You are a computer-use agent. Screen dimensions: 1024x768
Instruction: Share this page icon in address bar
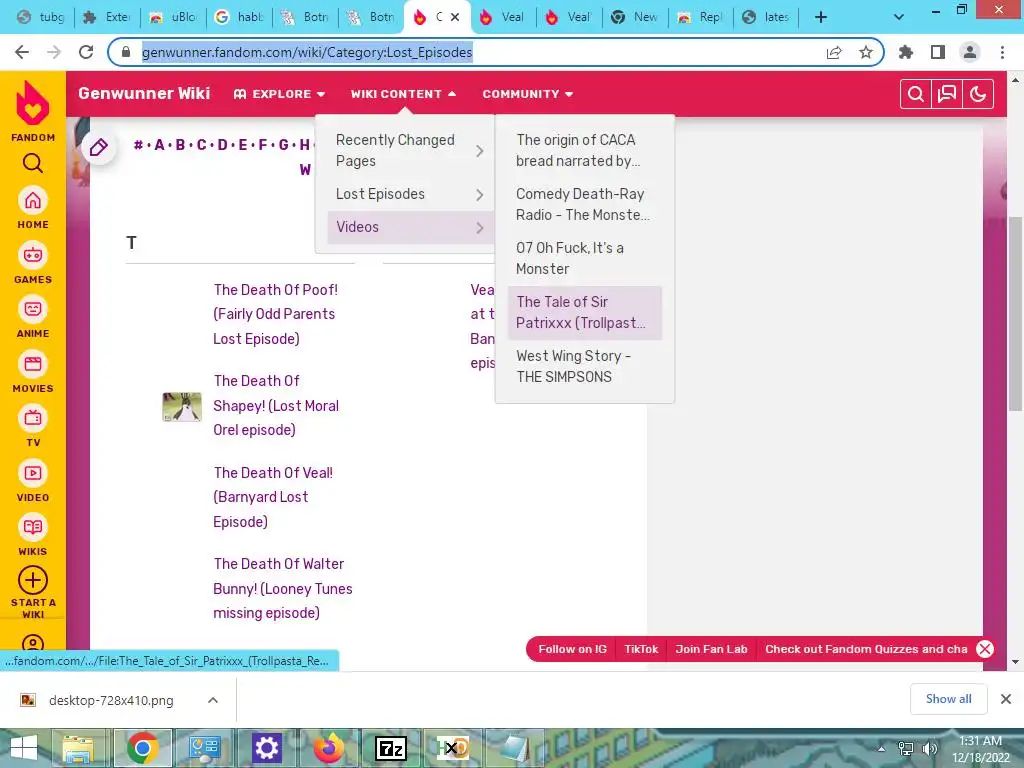pos(834,52)
